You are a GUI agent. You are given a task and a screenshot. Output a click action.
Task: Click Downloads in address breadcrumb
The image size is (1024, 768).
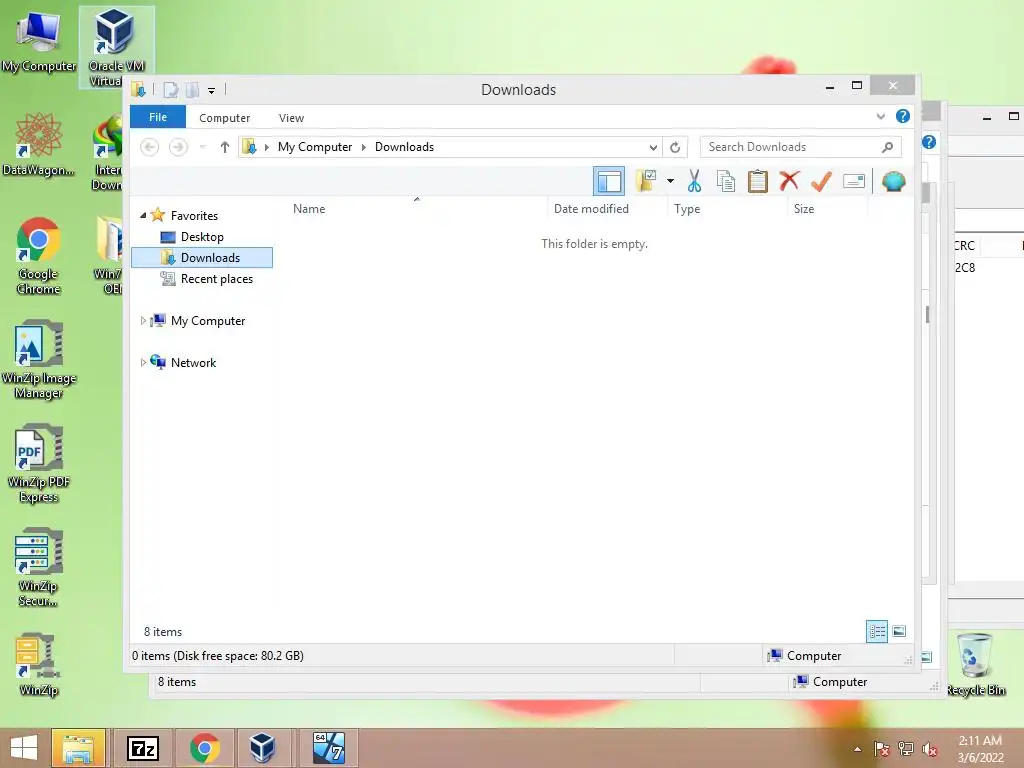pos(404,147)
